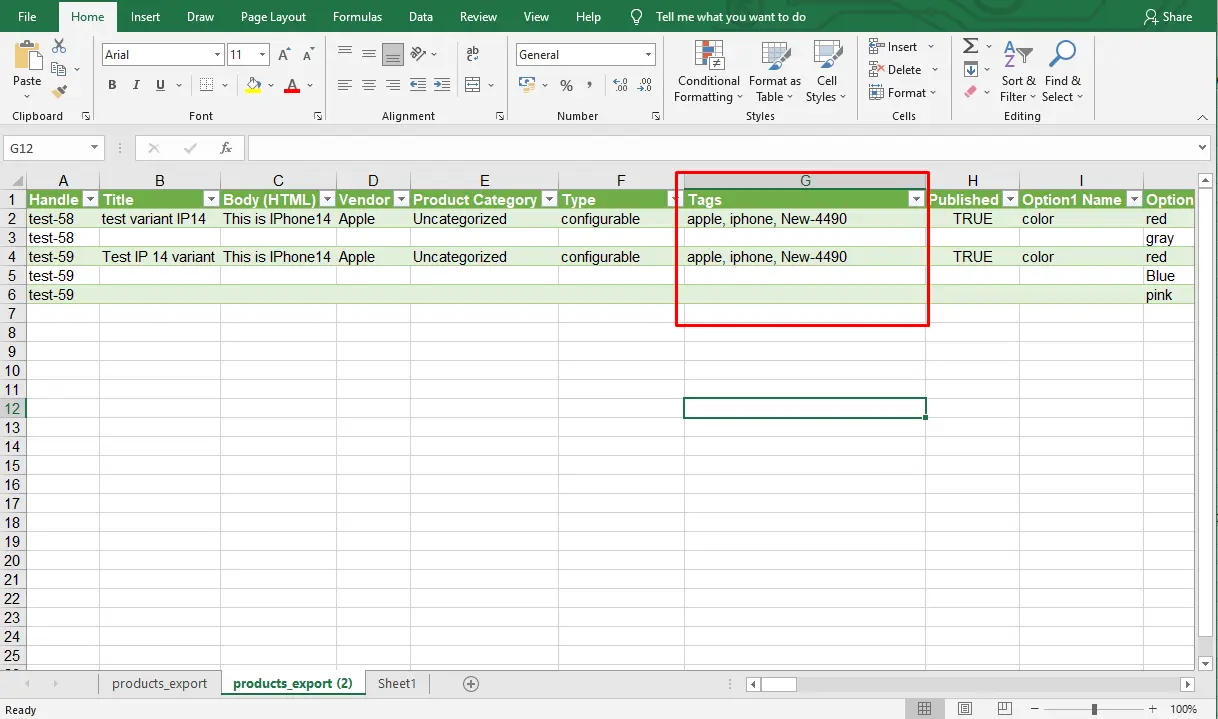The height and width of the screenshot is (719, 1218).
Task: Click the Normal view icon in status bar
Action: (925, 707)
